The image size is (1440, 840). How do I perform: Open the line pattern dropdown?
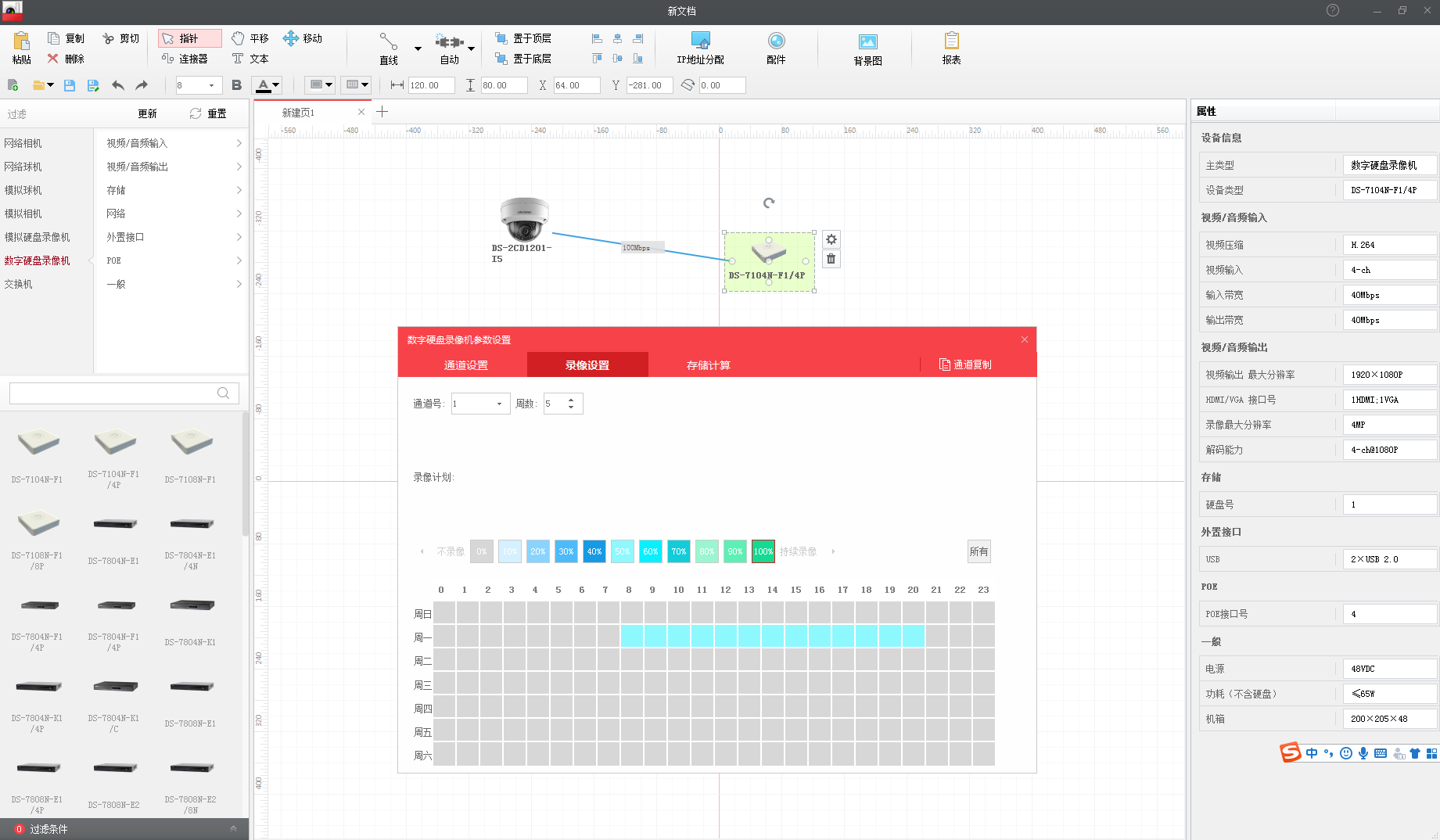click(x=364, y=85)
